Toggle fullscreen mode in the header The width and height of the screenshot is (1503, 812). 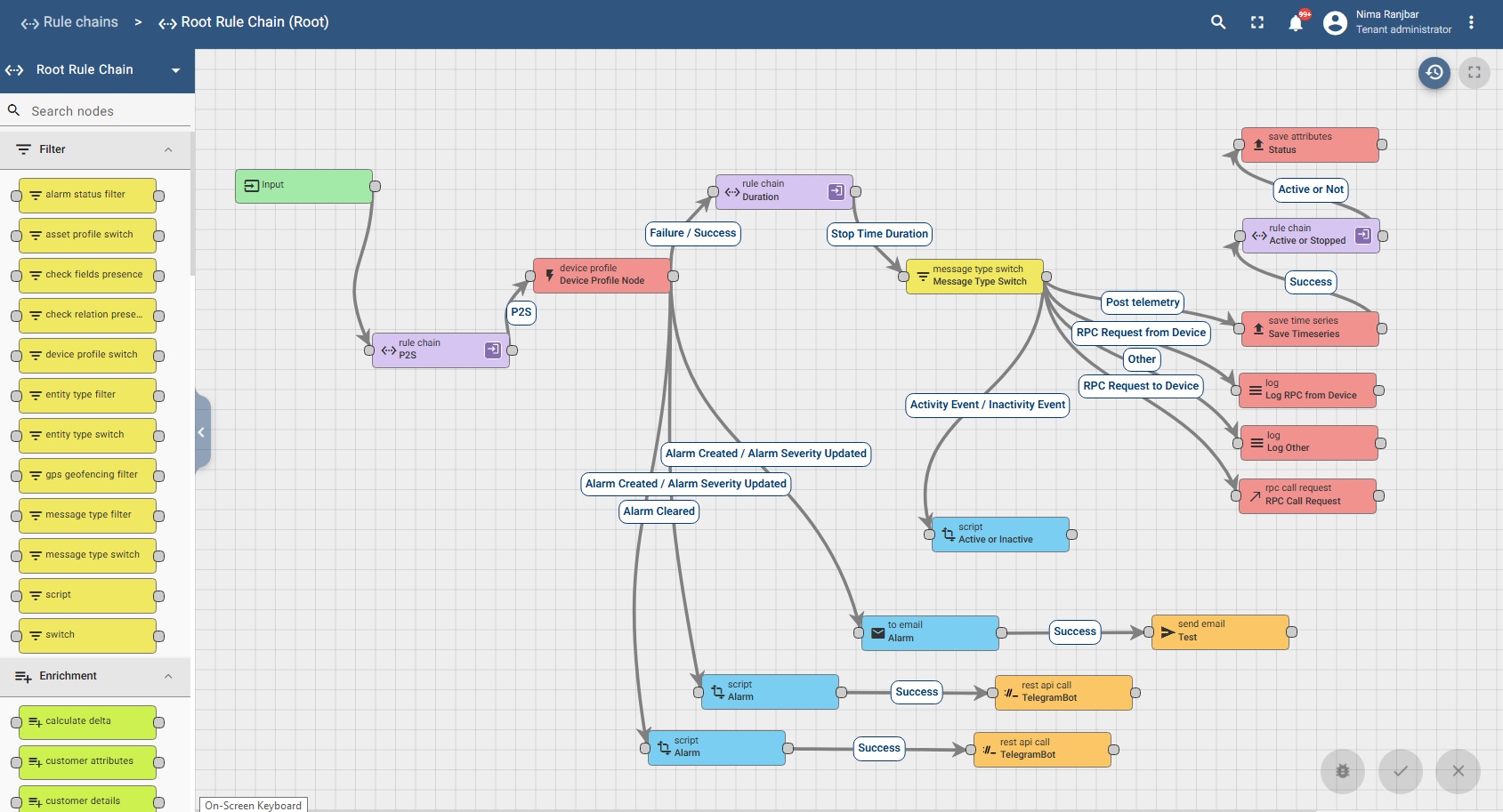pos(1257,22)
